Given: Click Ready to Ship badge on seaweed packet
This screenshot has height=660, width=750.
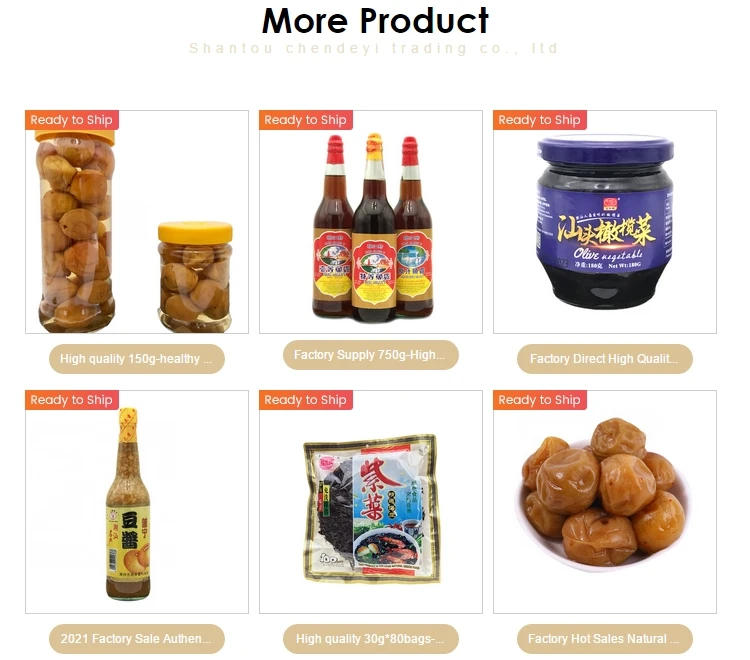Looking at the screenshot, I should 306,400.
